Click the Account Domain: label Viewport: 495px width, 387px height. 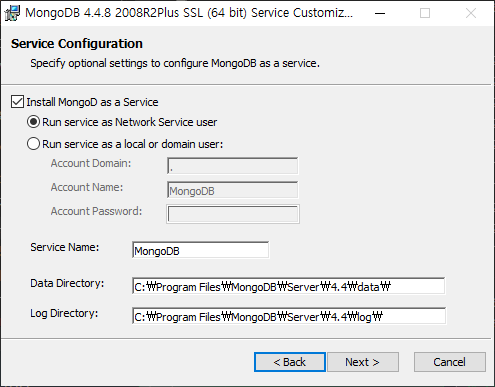point(91,163)
